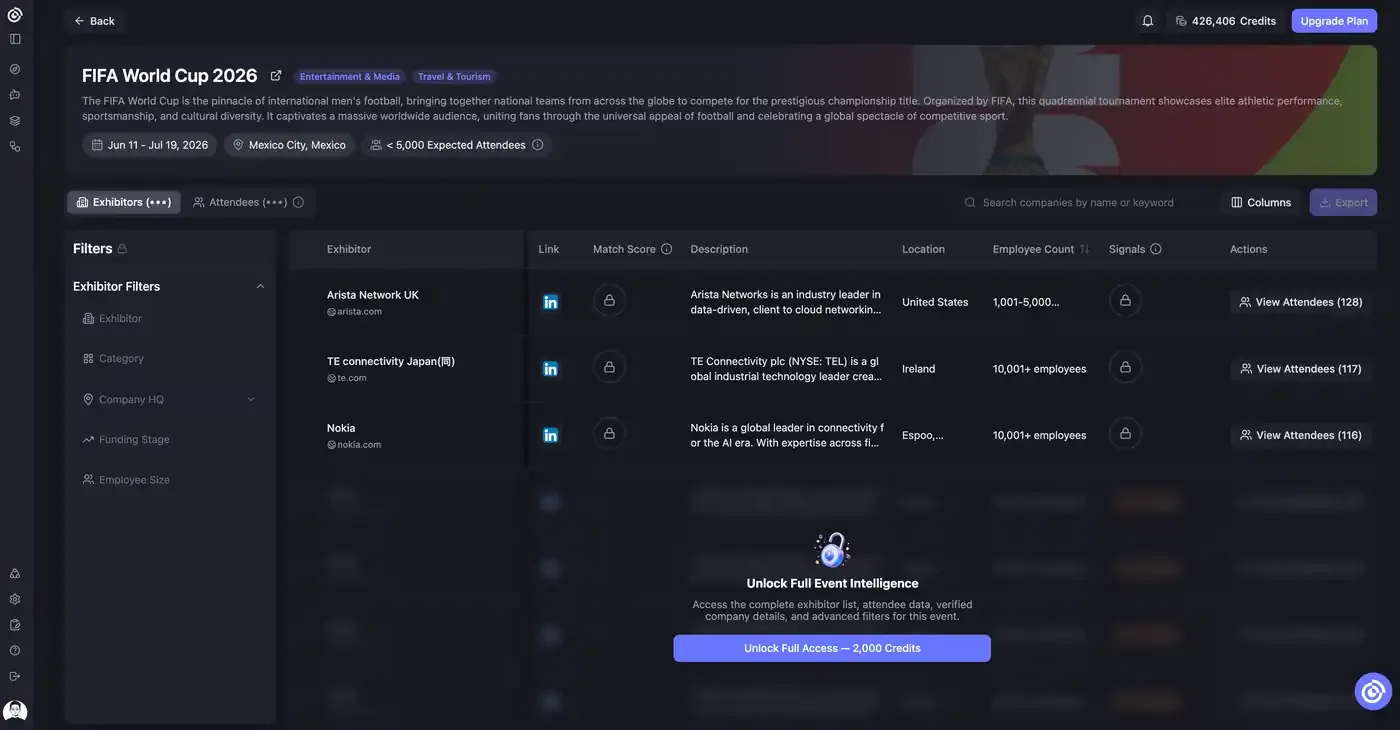Open the layers stack icon in sidebar

click(x=15, y=121)
